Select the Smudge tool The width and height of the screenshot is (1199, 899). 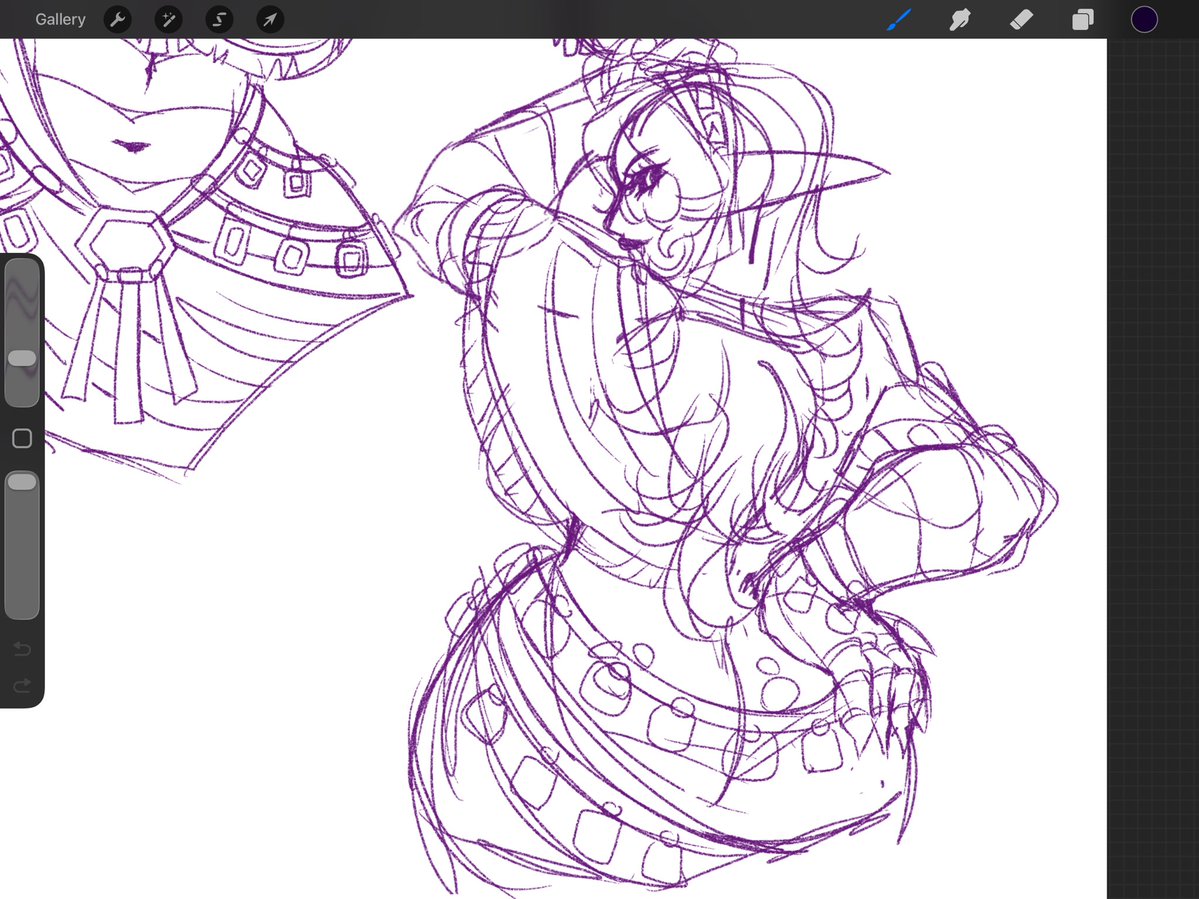click(x=960, y=19)
